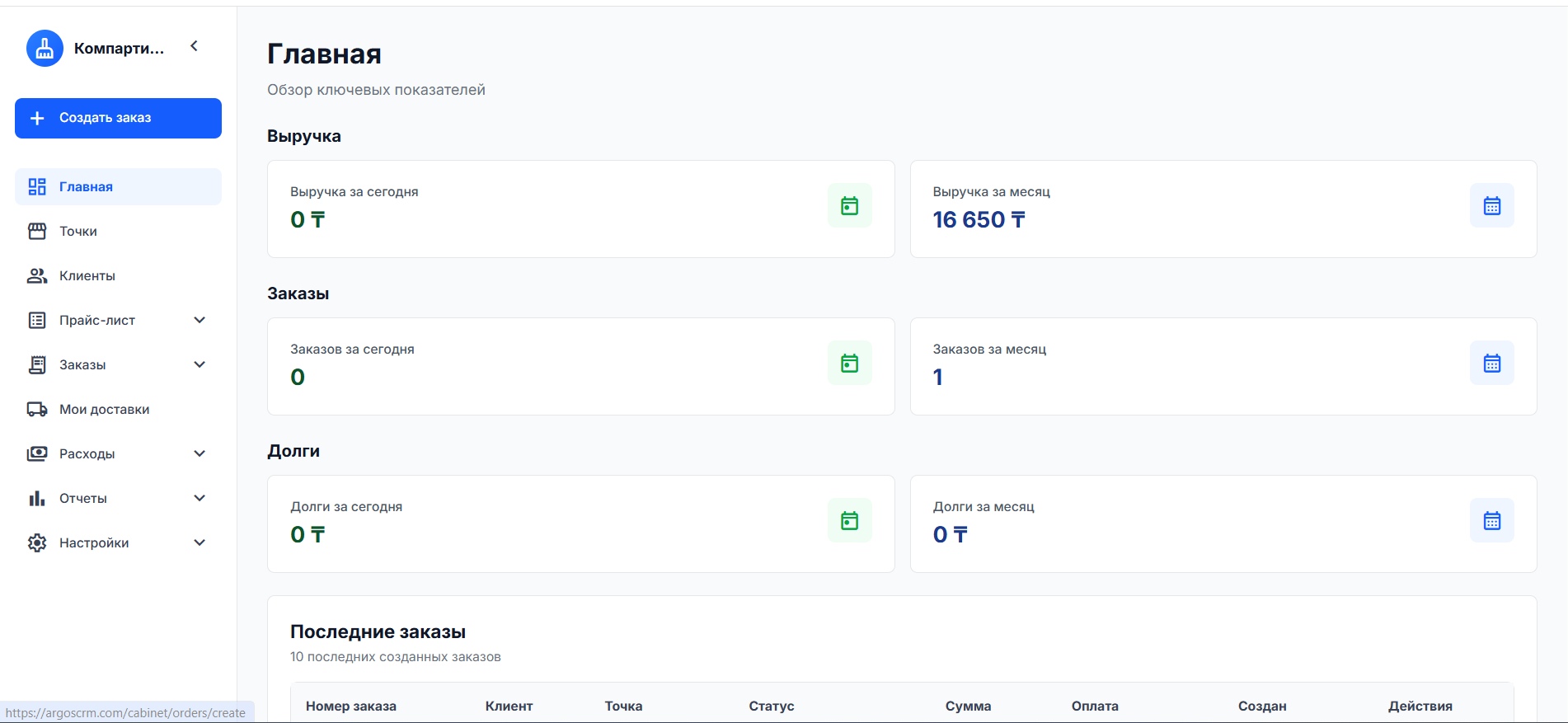Click the Выручка за сегодня 0 ₸ value
1568x723 pixels.
307,220
